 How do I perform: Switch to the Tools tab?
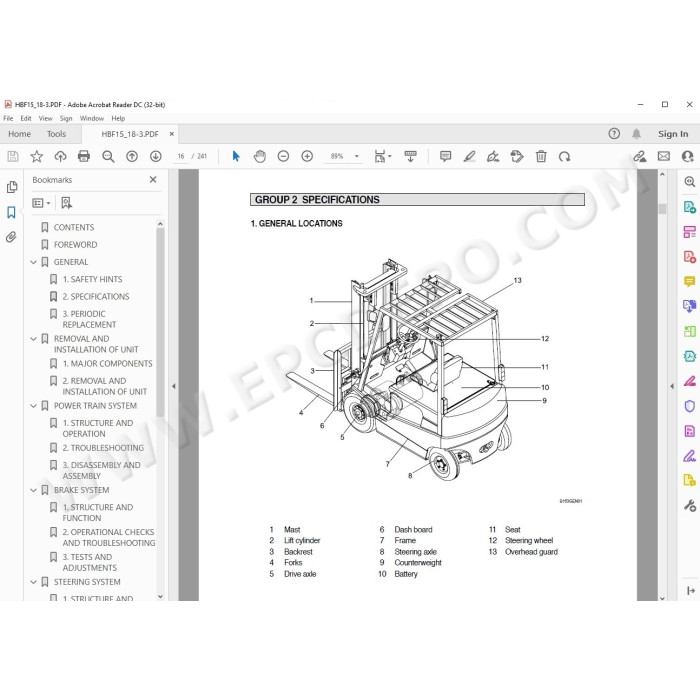[57, 134]
